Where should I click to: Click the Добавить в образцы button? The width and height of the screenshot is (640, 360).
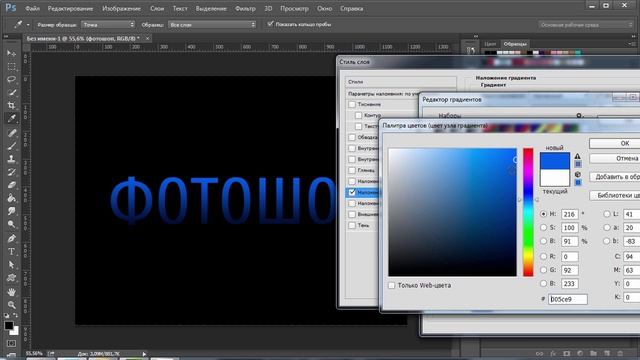[615, 177]
